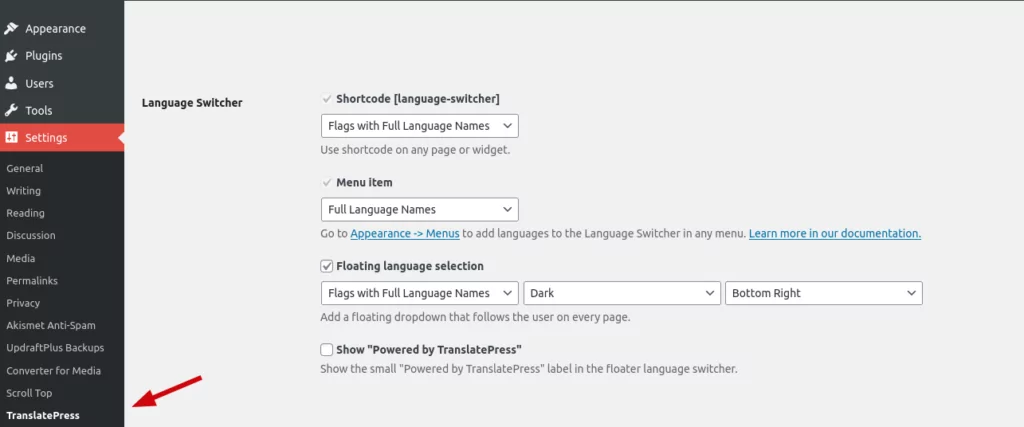Open Akismet Anti-Spam settings
The width and height of the screenshot is (1024, 427).
[x=51, y=325]
